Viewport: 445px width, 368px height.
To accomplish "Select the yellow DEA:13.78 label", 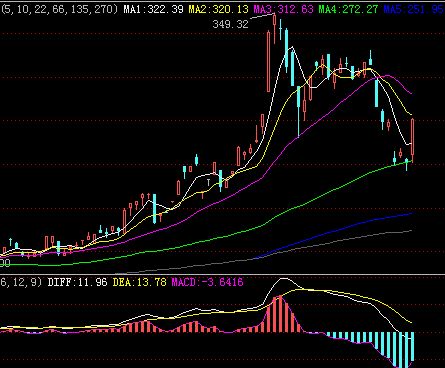I will pos(139,282).
